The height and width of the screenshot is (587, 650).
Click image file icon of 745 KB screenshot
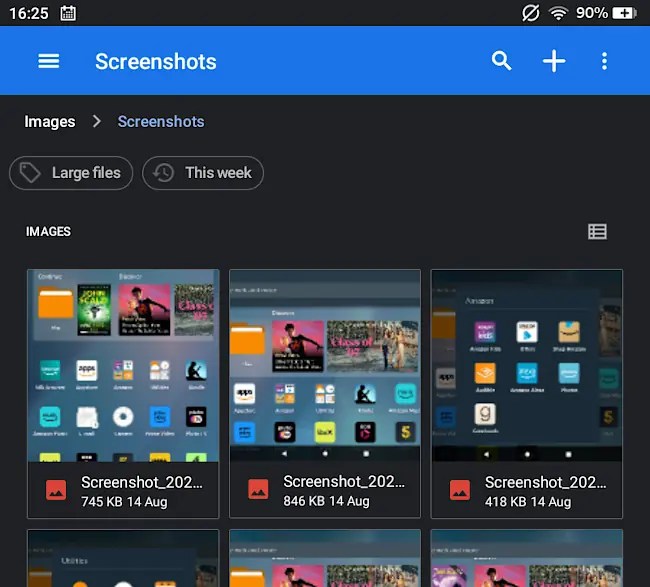pos(56,490)
